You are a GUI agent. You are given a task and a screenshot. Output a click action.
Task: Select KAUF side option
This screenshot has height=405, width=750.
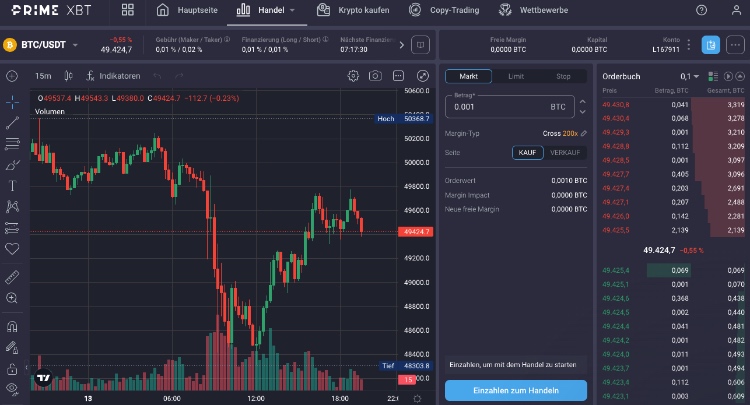[x=529, y=152]
